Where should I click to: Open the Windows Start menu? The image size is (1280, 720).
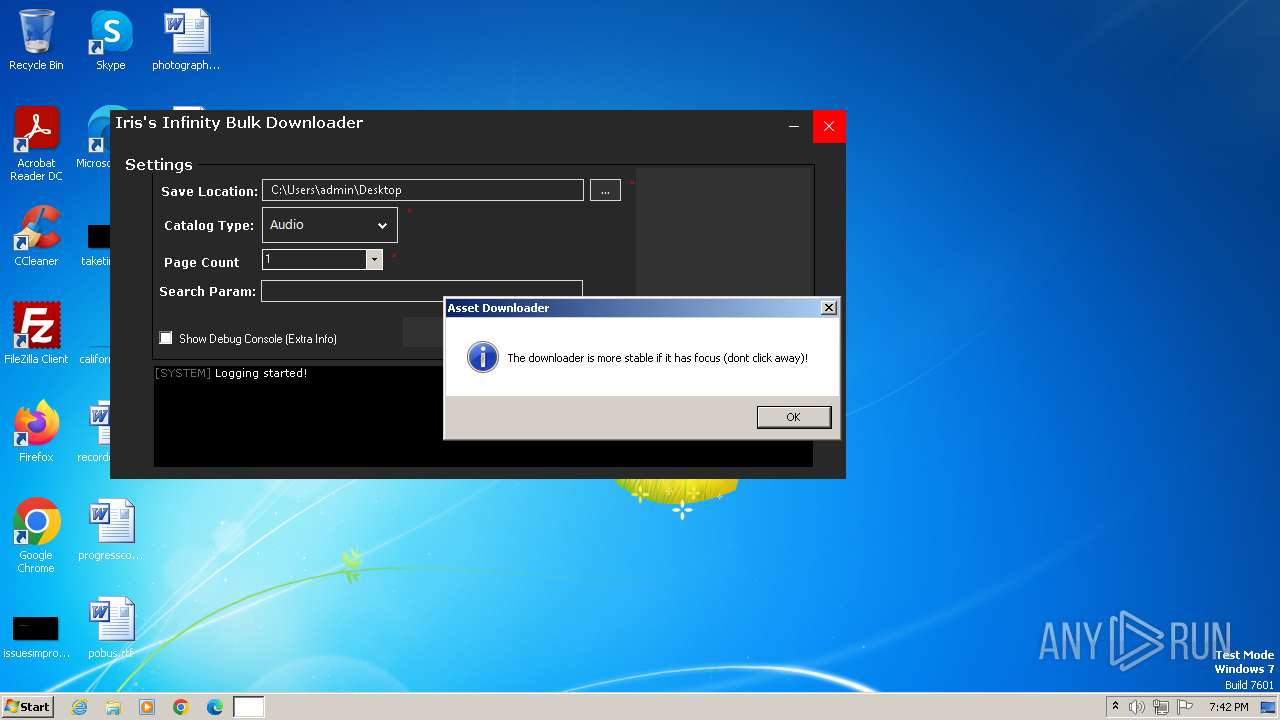(x=28, y=706)
